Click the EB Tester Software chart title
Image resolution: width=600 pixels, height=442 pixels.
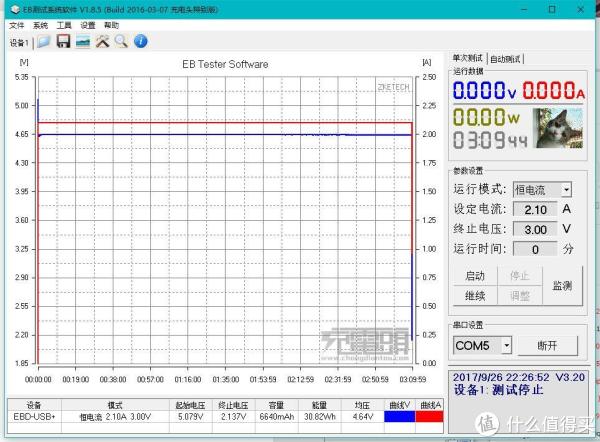(x=225, y=64)
